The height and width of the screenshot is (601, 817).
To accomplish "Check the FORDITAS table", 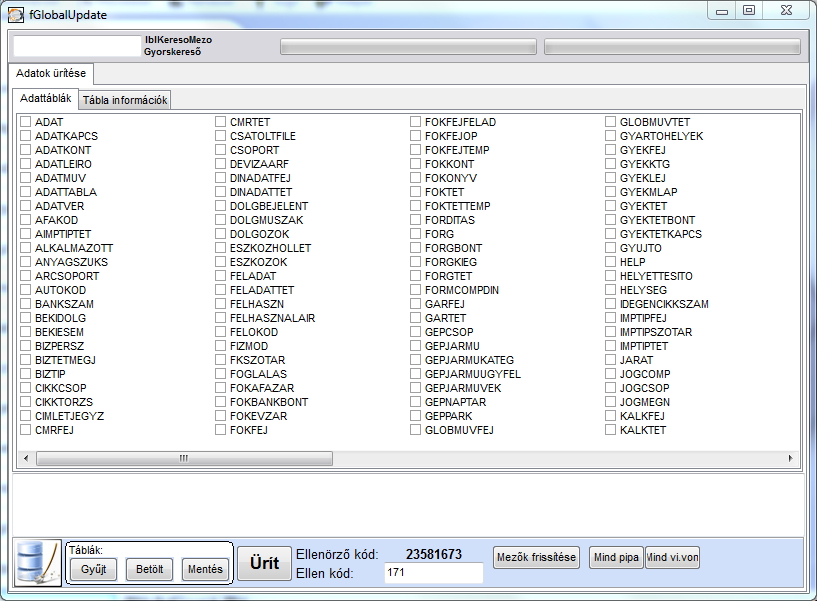I will pos(415,220).
